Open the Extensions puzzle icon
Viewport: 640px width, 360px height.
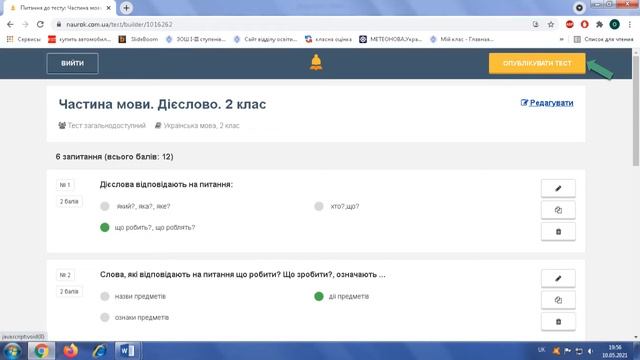pyautogui.click(x=599, y=24)
